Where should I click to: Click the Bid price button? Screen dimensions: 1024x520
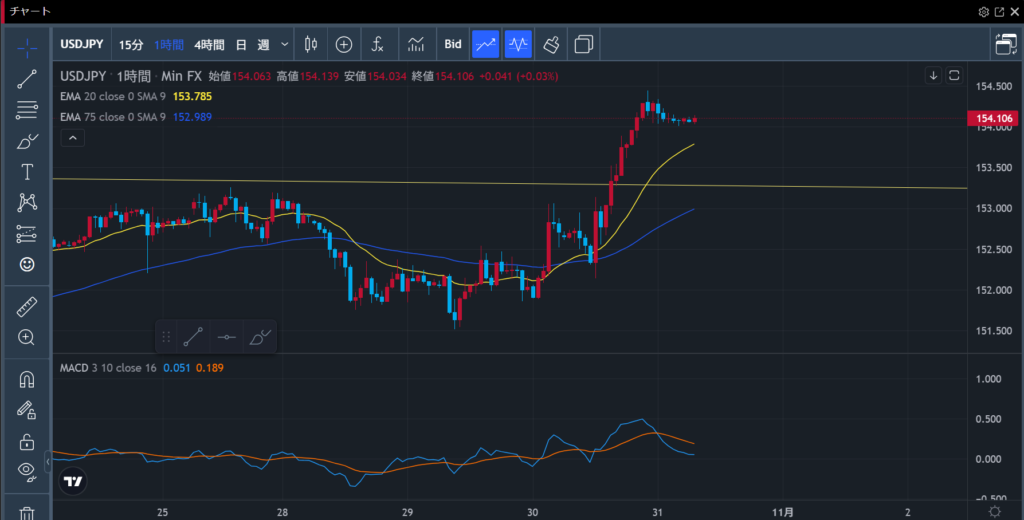coord(453,44)
